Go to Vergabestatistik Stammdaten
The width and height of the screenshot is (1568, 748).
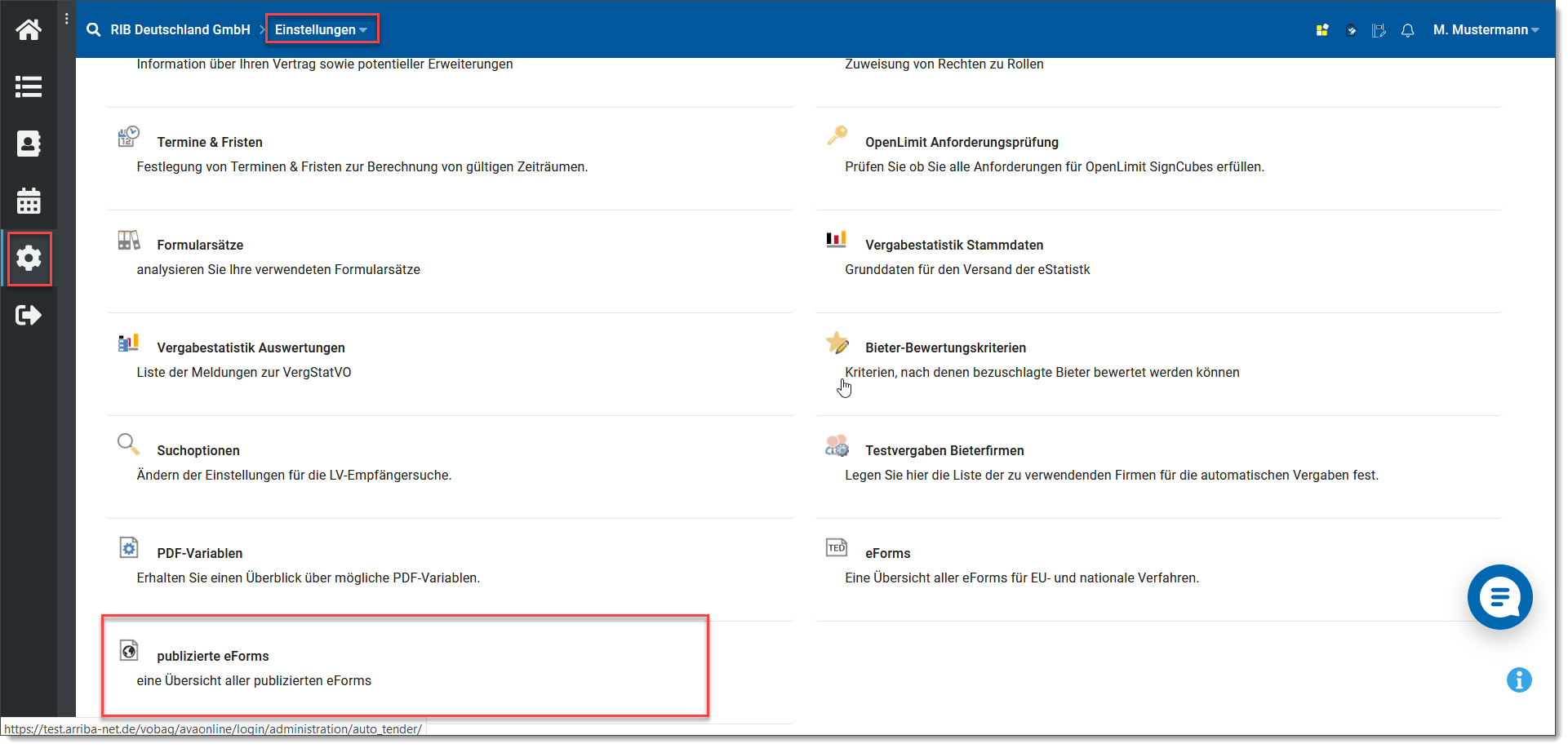(x=953, y=245)
